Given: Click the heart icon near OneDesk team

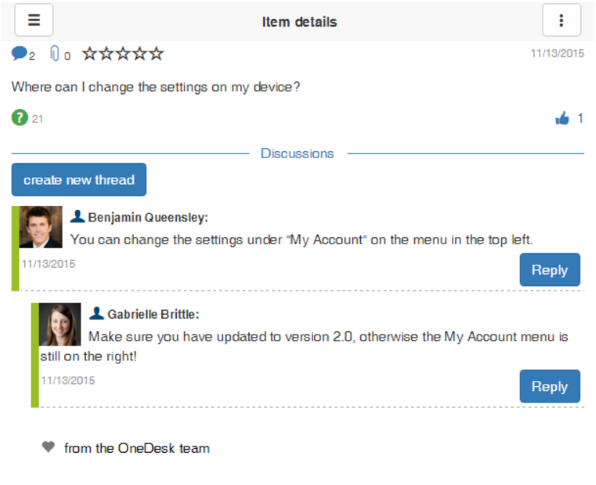Looking at the screenshot, I should click(48, 447).
